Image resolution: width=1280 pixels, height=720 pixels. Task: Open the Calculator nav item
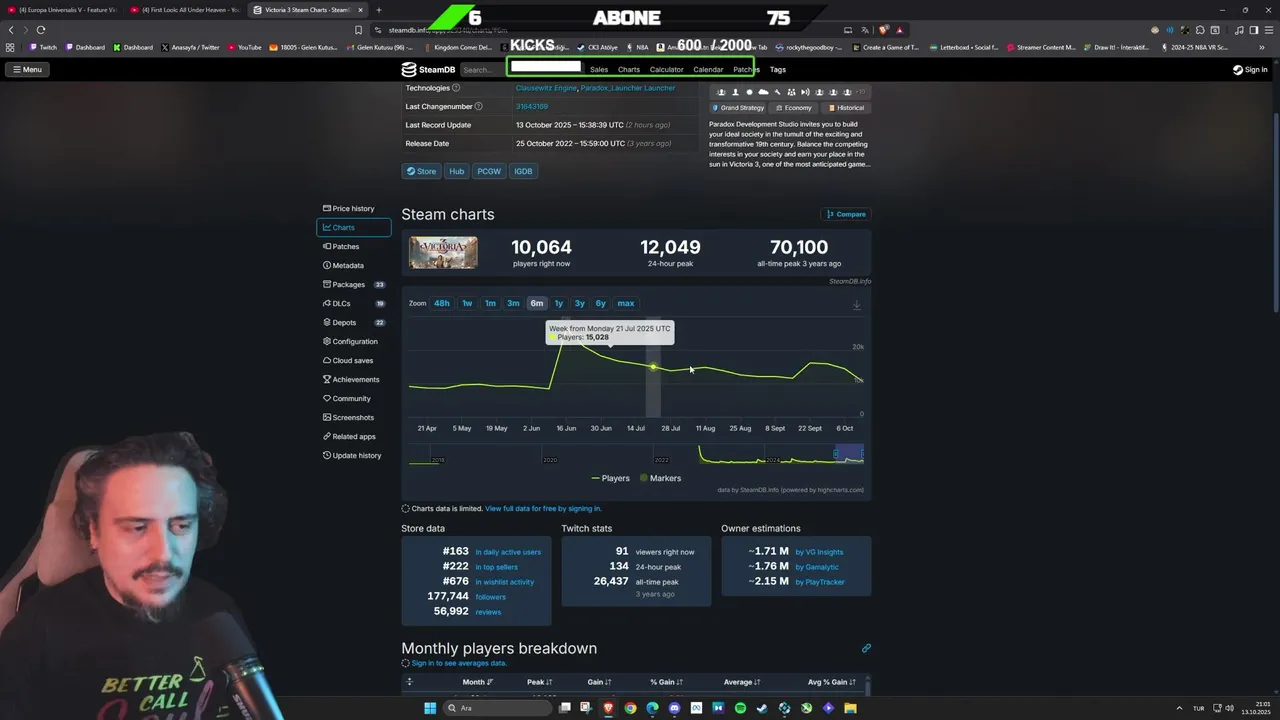coord(667,70)
